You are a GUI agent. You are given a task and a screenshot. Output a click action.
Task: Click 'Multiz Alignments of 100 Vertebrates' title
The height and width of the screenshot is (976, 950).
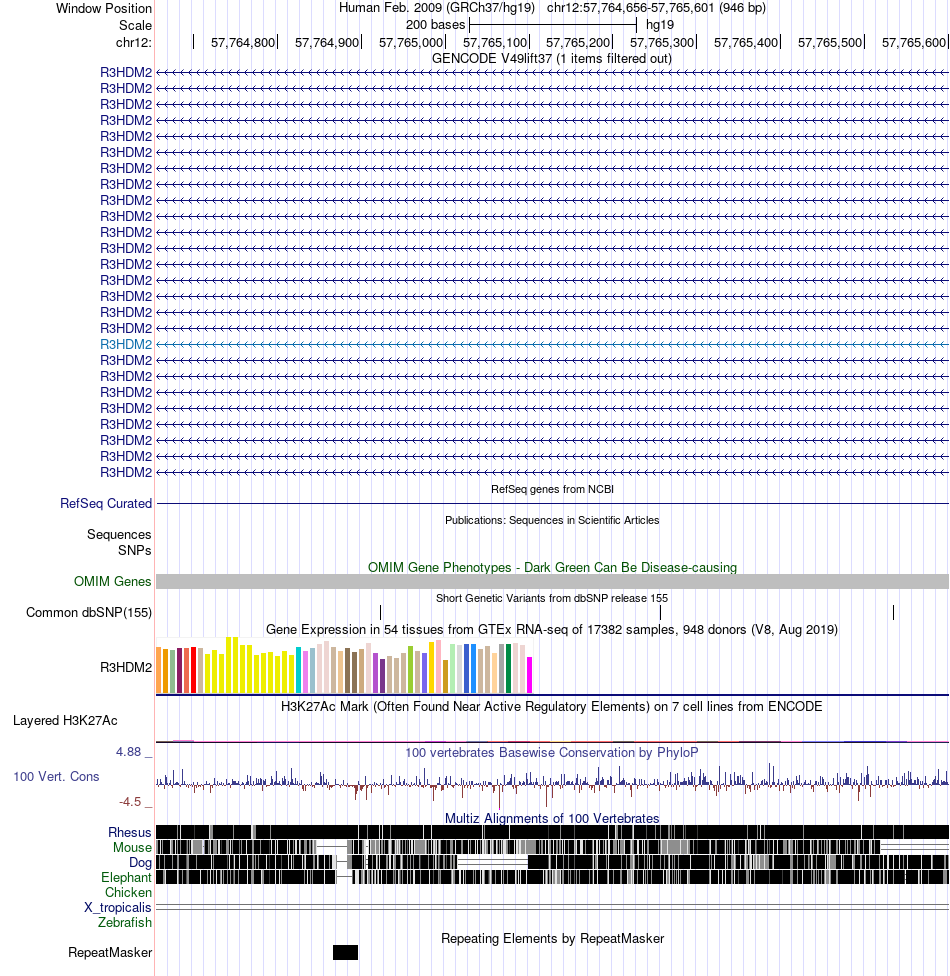552,819
